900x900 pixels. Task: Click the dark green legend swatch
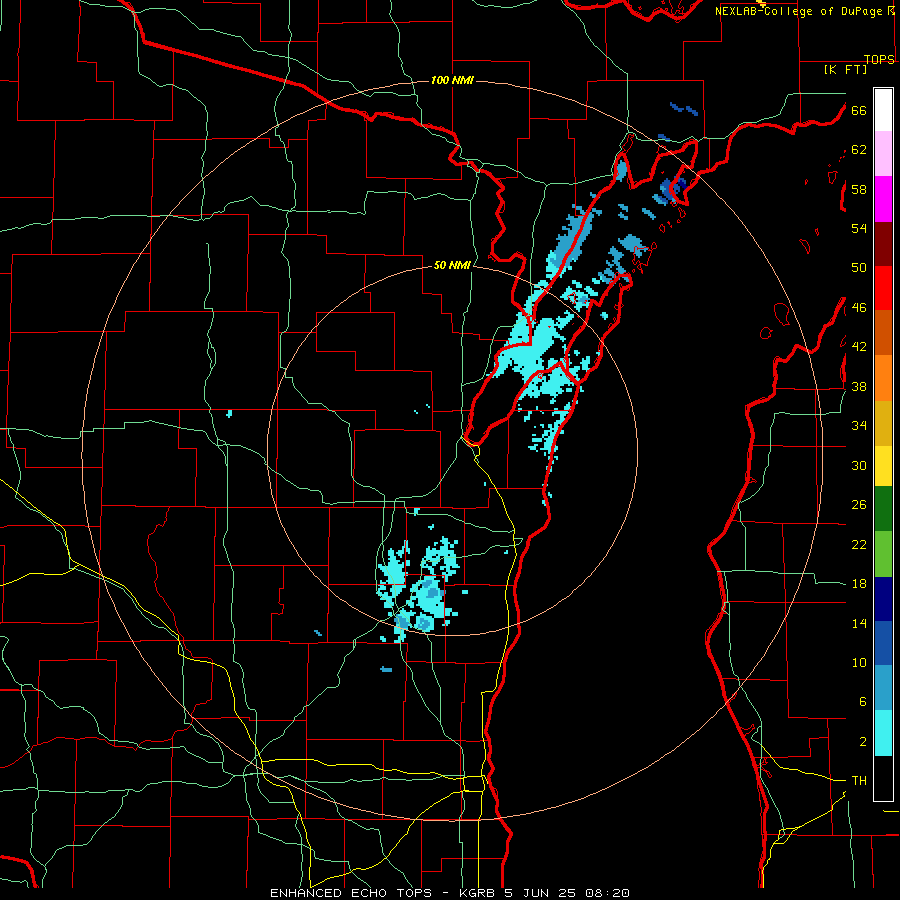click(883, 509)
